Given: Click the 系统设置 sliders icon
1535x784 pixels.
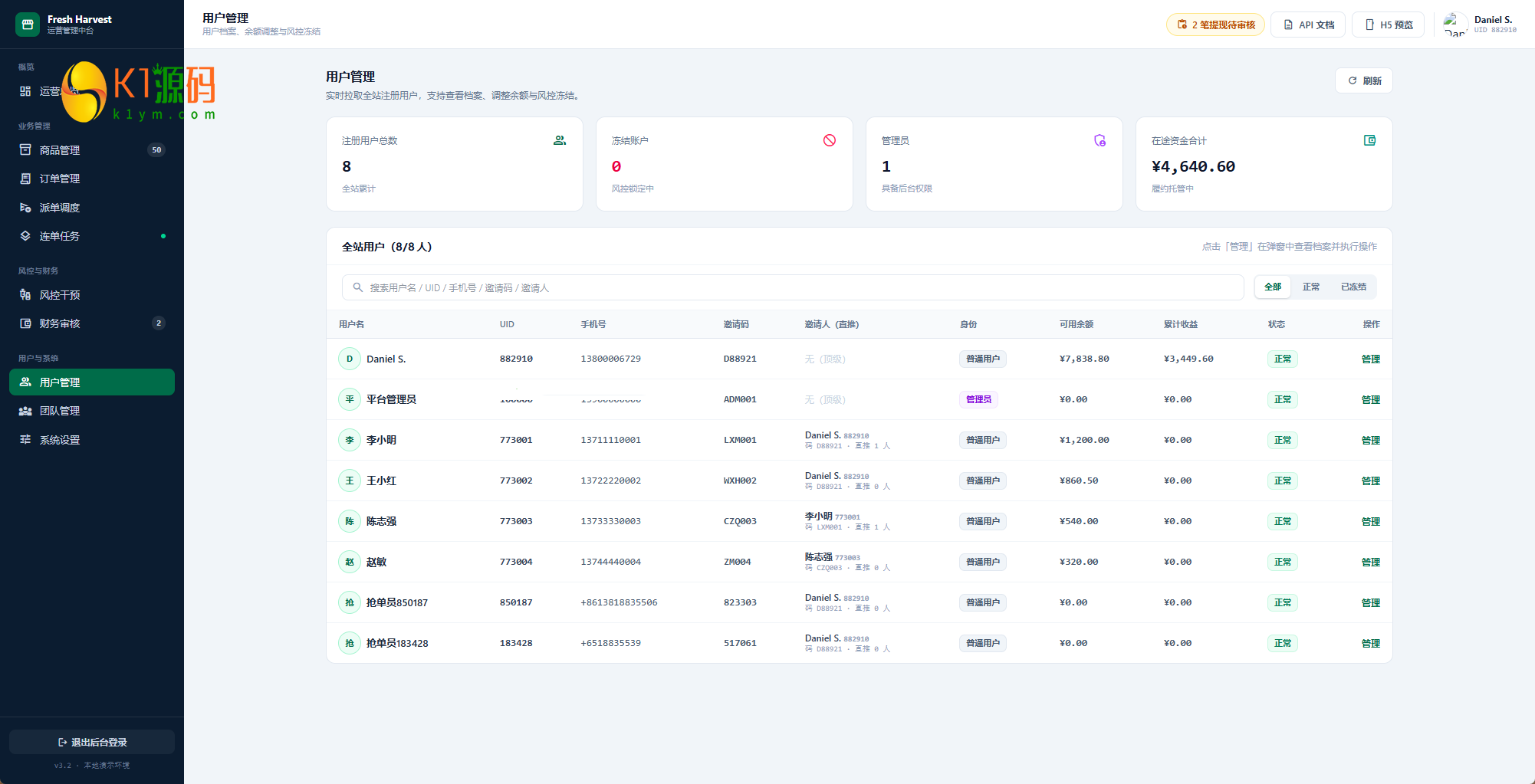Looking at the screenshot, I should (x=25, y=440).
